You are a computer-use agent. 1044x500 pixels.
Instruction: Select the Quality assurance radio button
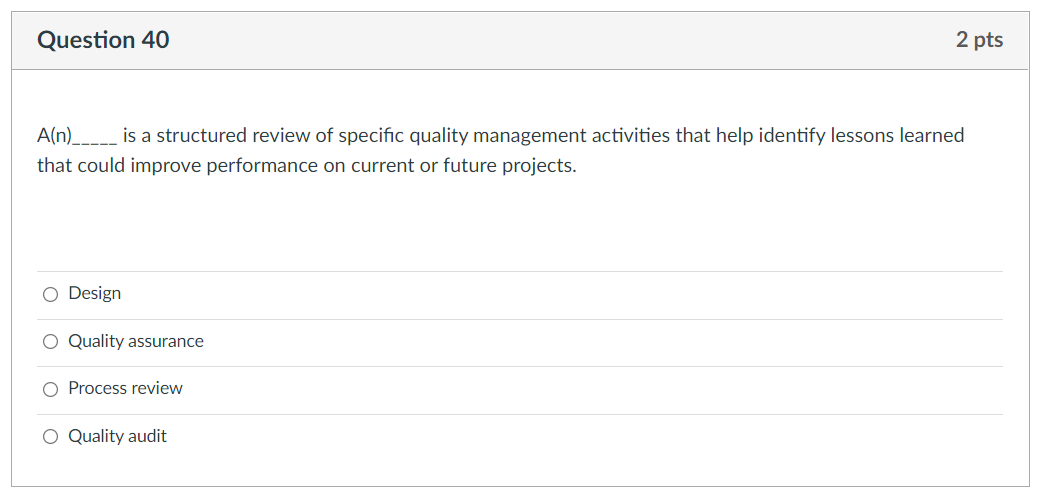click(x=50, y=342)
